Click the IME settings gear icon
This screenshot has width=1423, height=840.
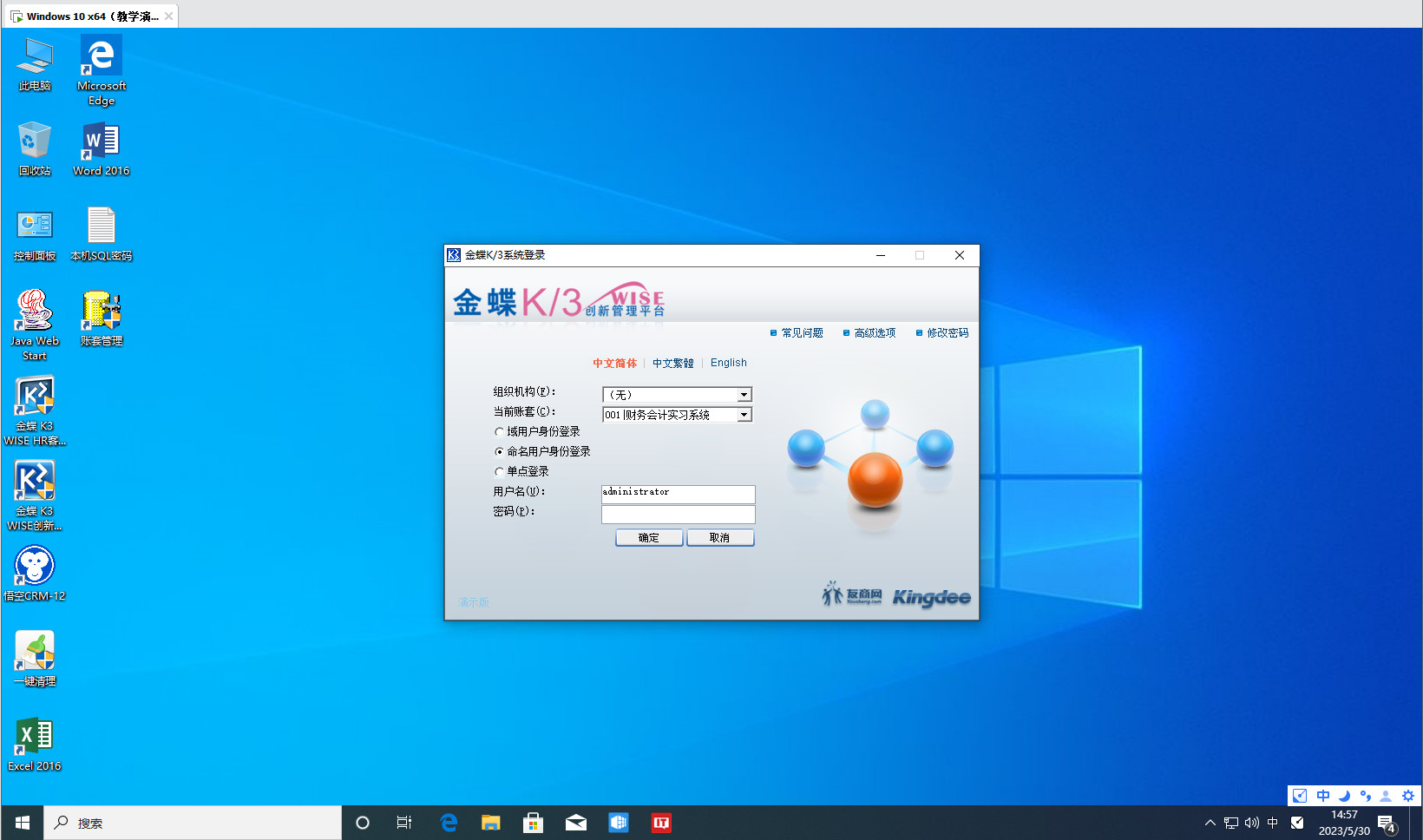coord(1407,796)
